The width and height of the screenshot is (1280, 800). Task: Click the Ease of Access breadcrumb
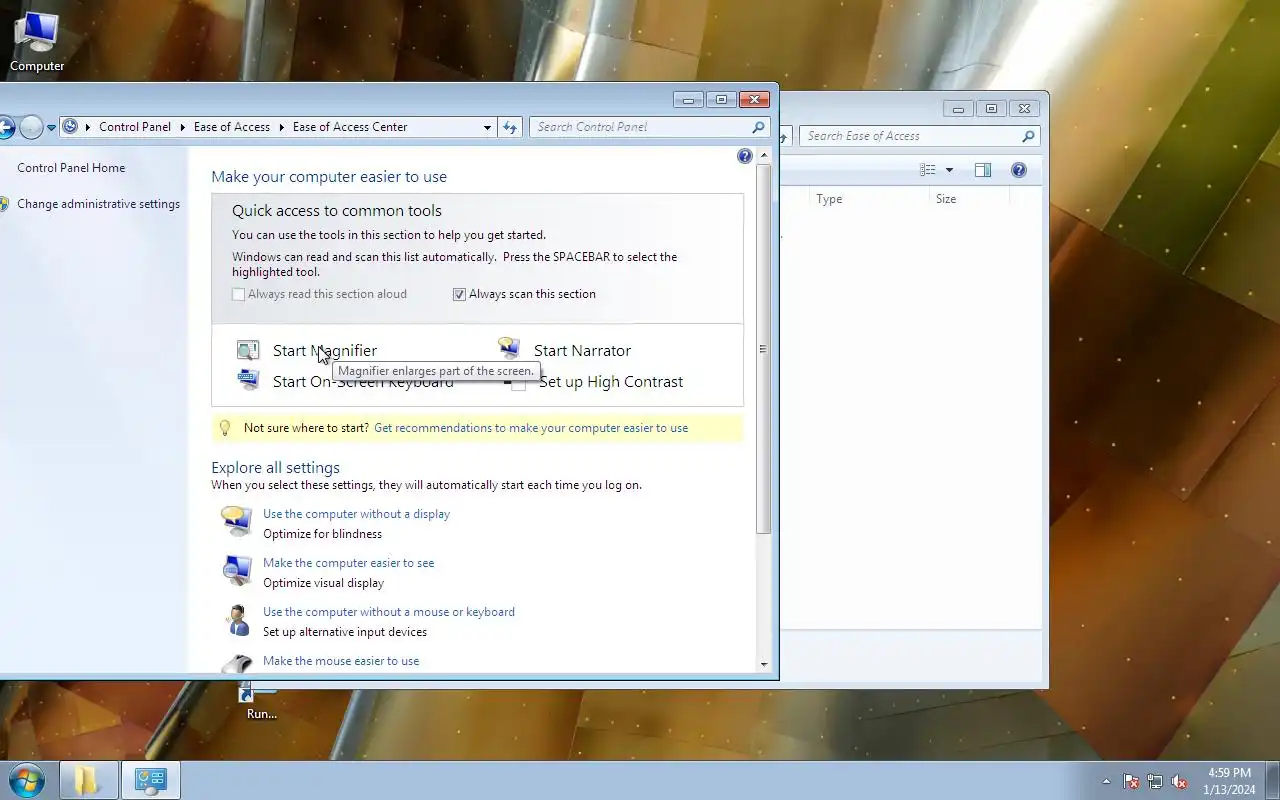[x=232, y=127]
